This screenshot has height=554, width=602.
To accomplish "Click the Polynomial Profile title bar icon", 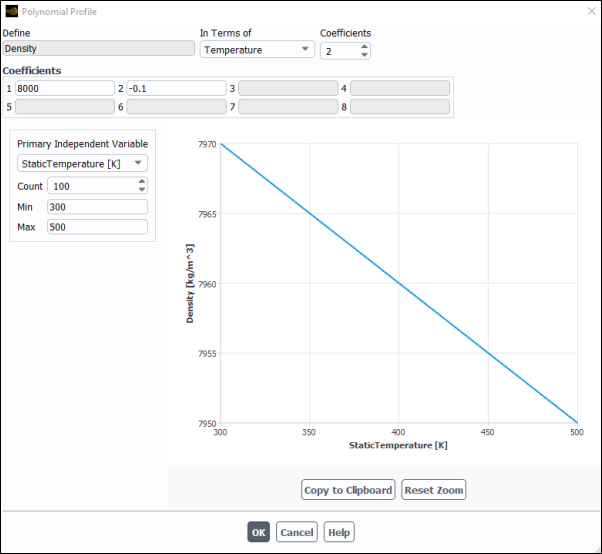I will pos(11,10).
